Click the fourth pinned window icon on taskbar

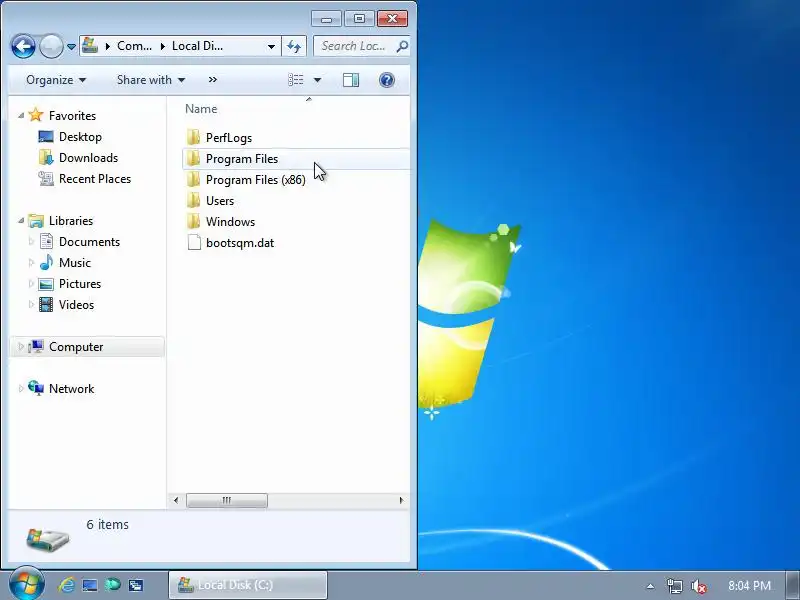coord(136,585)
